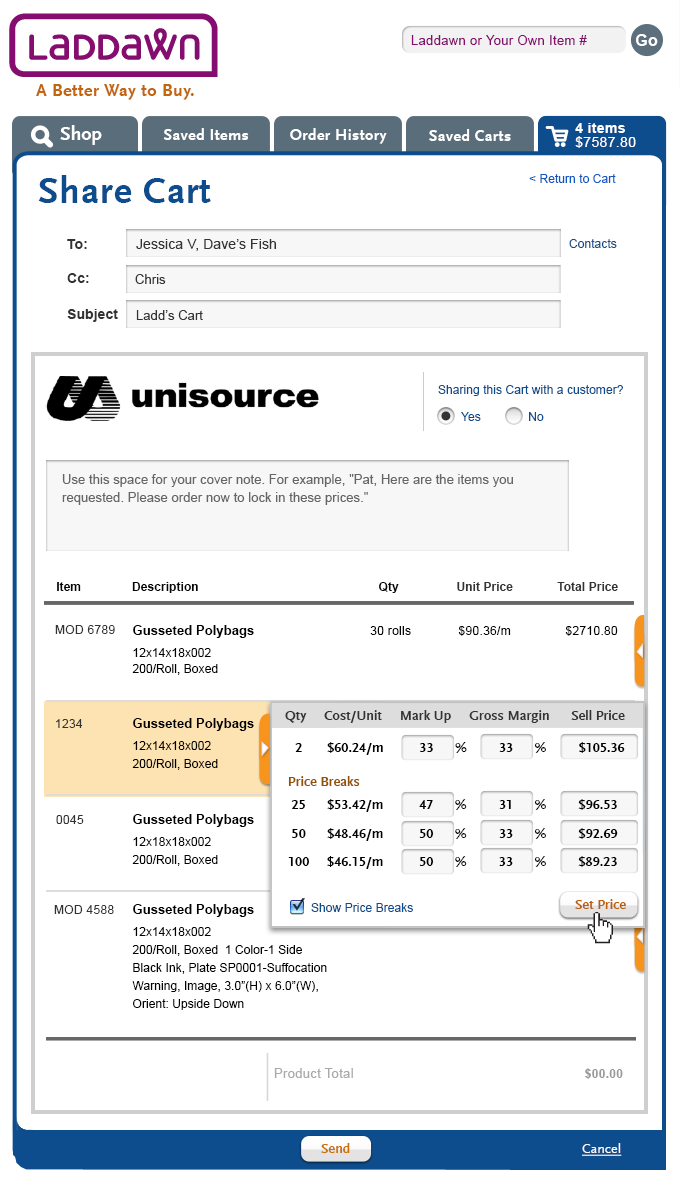Click the Set Price button

click(599, 905)
